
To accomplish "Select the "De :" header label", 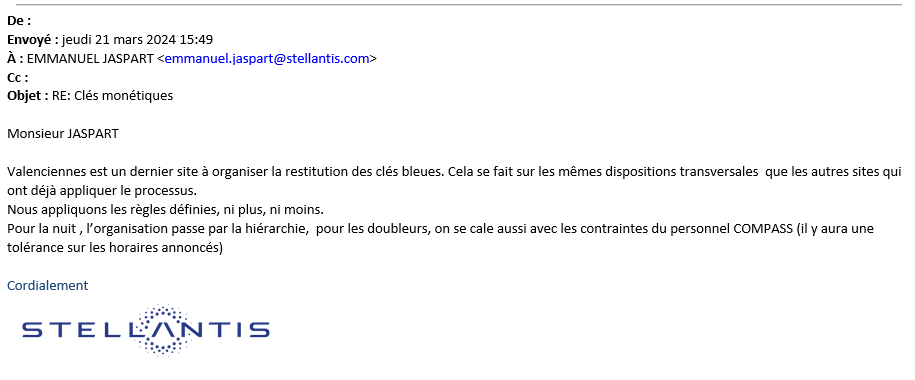I will tap(19, 21).
